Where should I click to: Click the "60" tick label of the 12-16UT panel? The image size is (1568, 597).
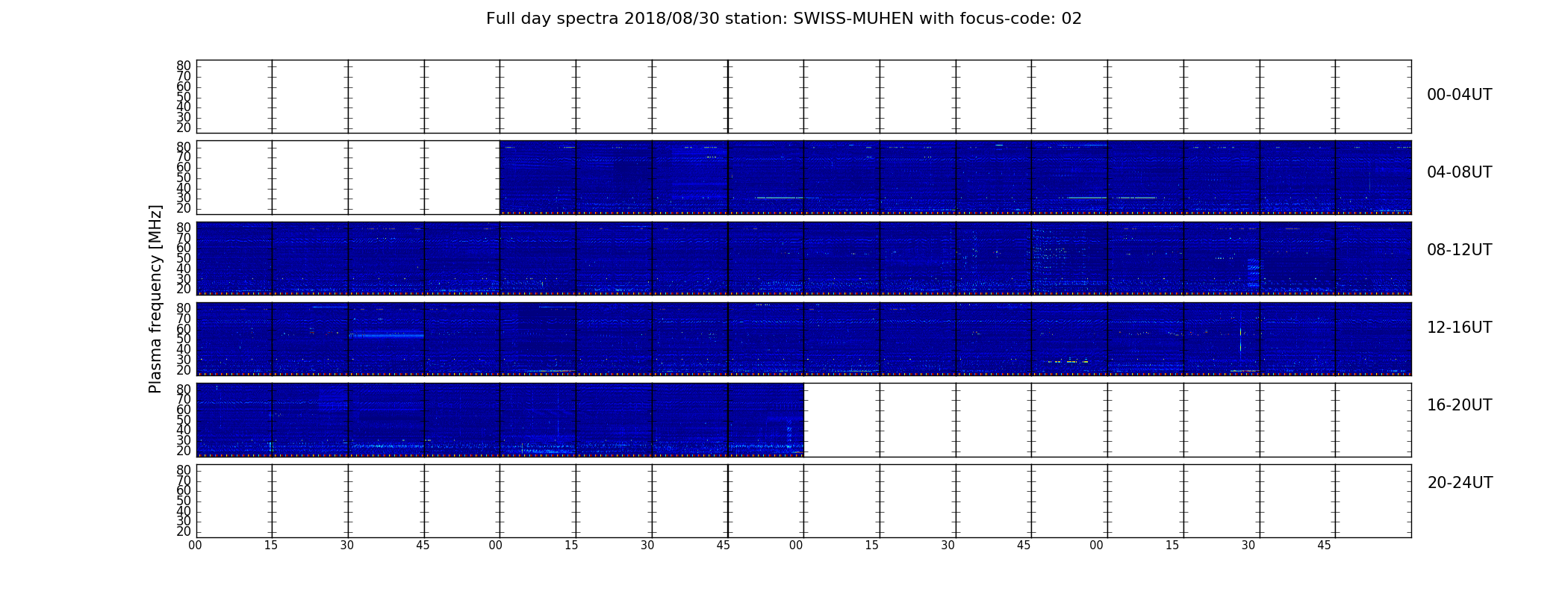[184, 329]
